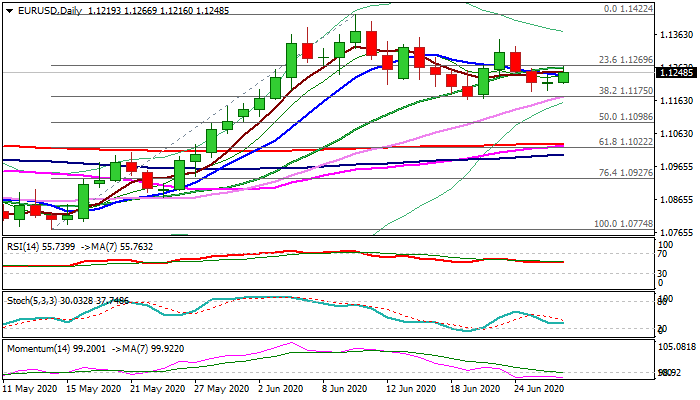Click the 38.2 Fibonacci label 1.11750
Screen dimensions: 700x400
pos(625,90)
